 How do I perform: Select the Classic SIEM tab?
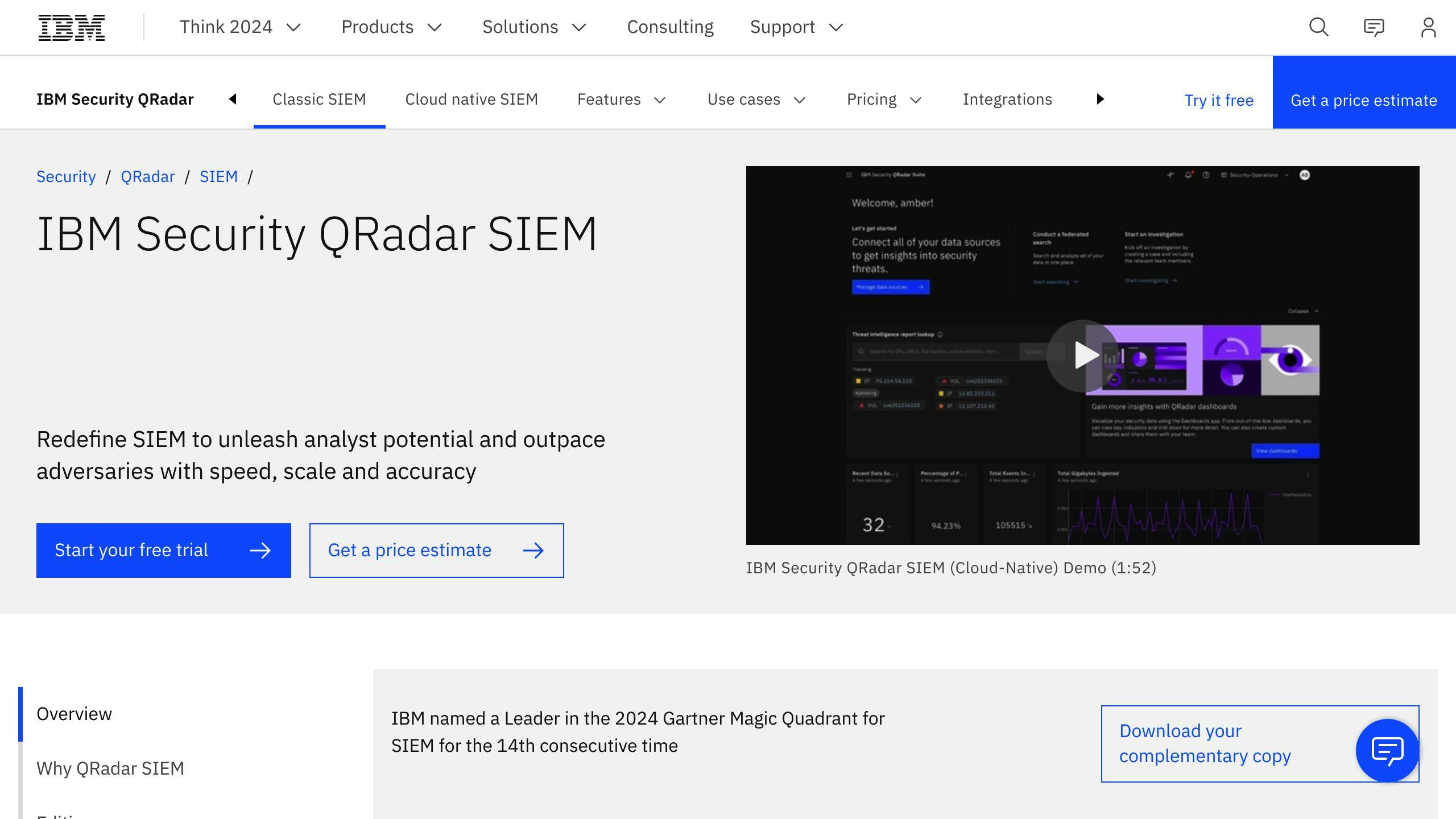319,98
